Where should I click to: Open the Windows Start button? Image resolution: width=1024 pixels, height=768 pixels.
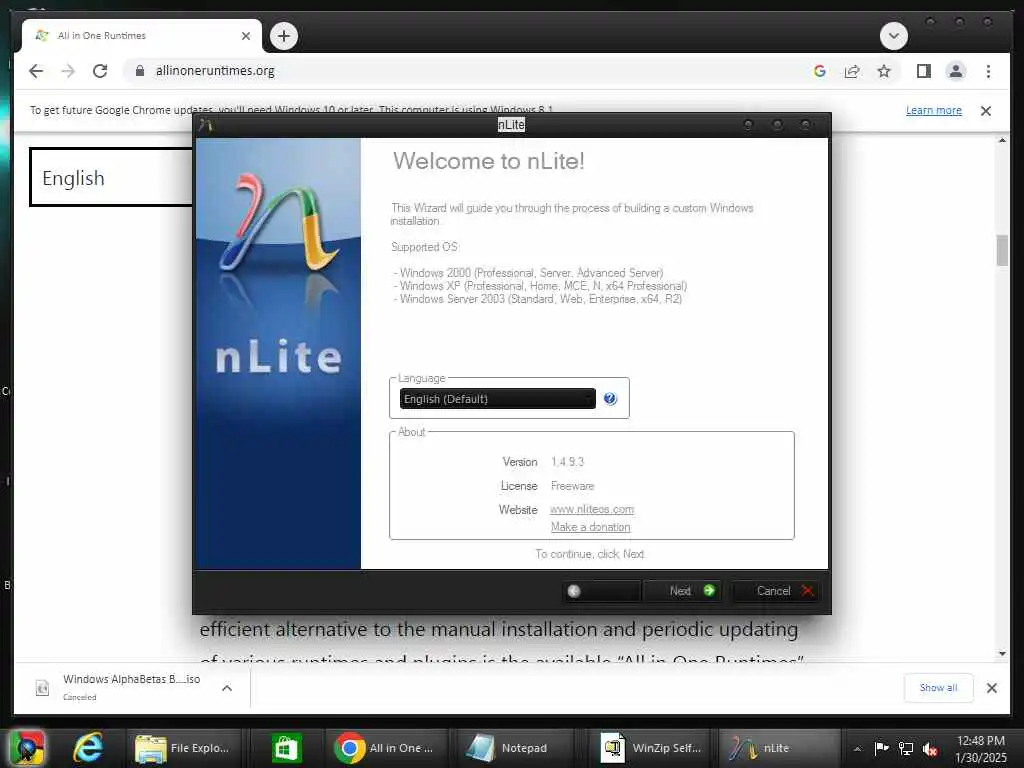tap(27, 748)
